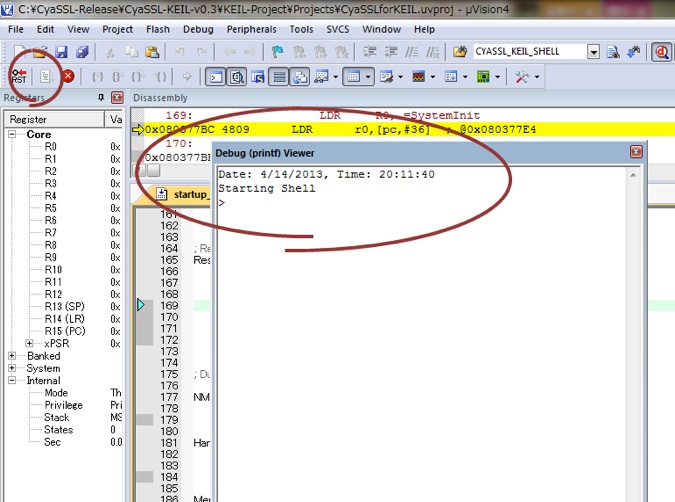
Task: Toggle the Disassembly Window button
Action: tap(236, 77)
